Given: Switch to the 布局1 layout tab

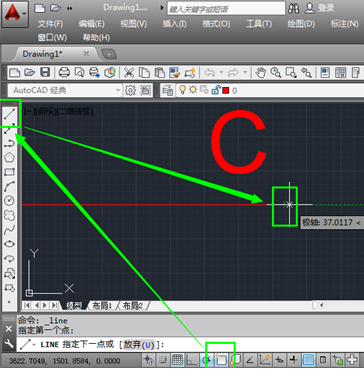Looking at the screenshot, I should pyautogui.click(x=102, y=305).
